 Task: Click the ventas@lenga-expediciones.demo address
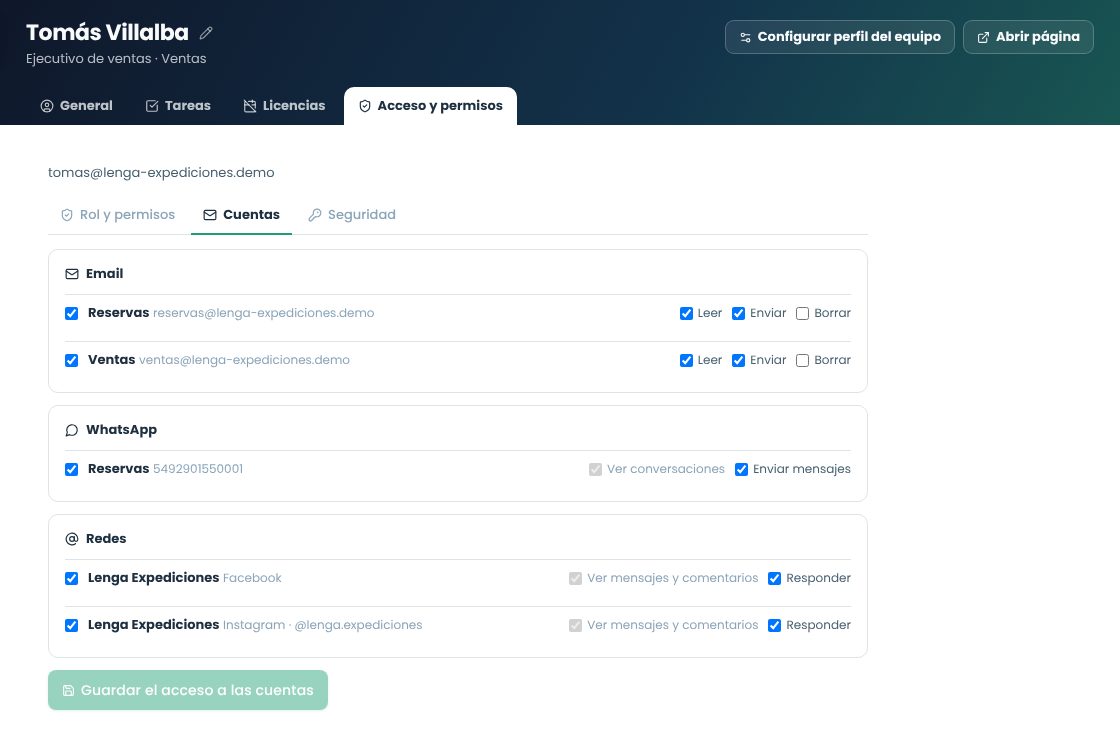[244, 360]
